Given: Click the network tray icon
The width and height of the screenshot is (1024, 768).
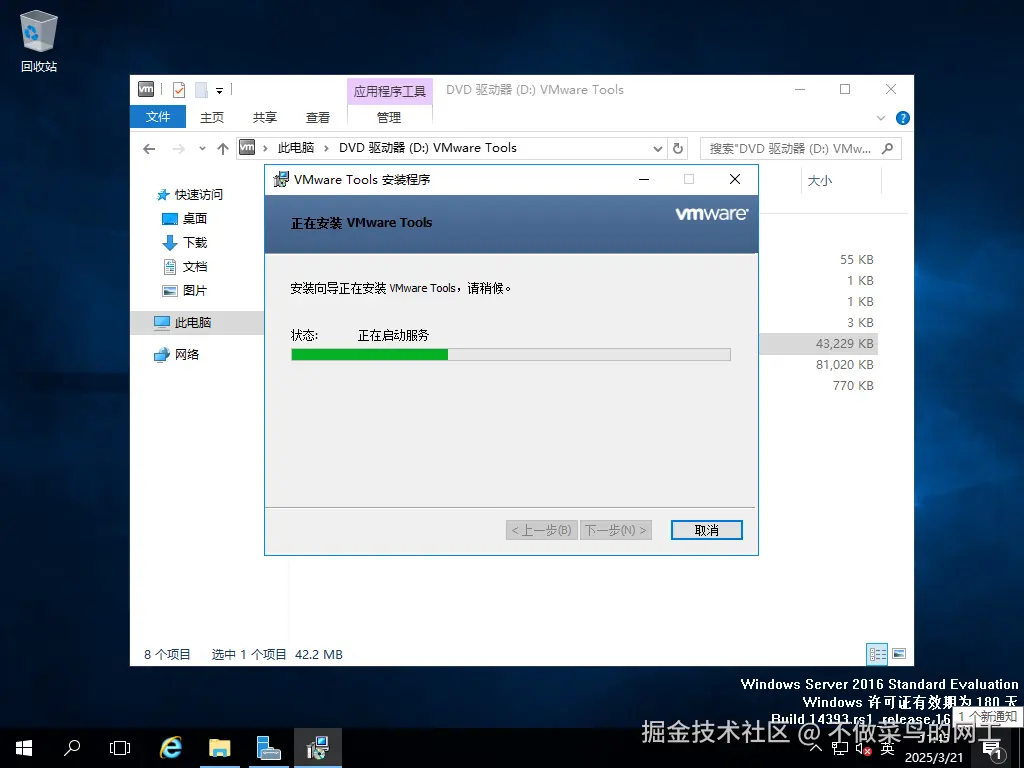Looking at the screenshot, I should (x=840, y=748).
